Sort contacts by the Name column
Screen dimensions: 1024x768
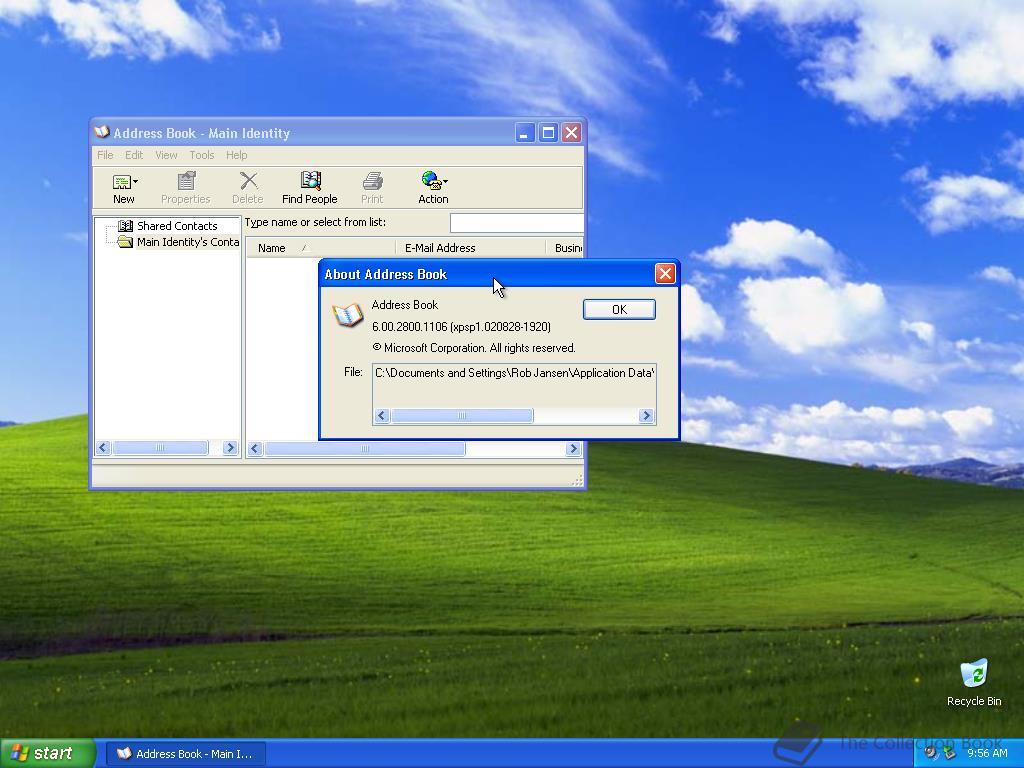click(x=321, y=248)
